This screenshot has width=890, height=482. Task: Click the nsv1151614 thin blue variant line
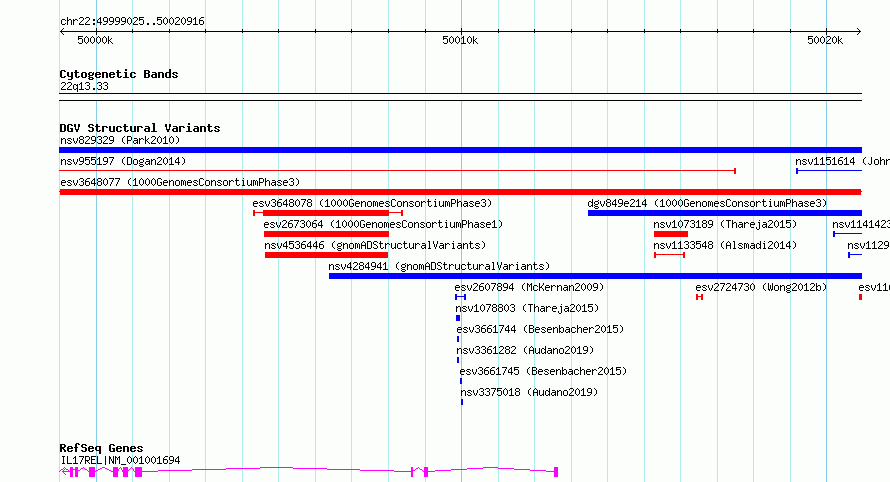tap(829, 171)
